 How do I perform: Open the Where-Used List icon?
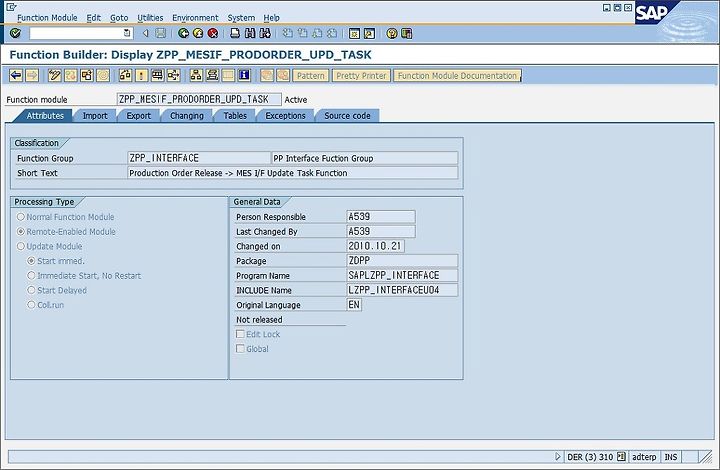[173, 75]
